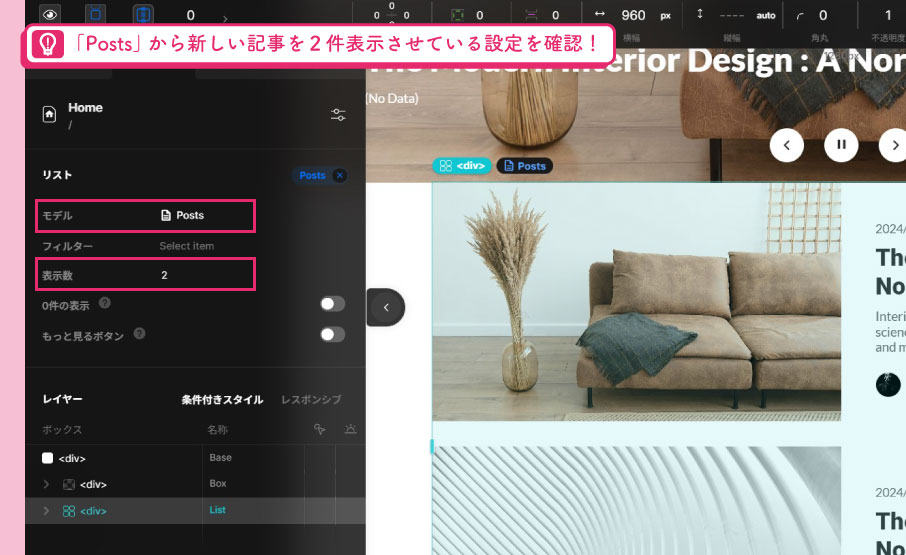The width and height of the screenshot is (906, 555).
Task: Select the vertical align center icon
Action: 143,14
